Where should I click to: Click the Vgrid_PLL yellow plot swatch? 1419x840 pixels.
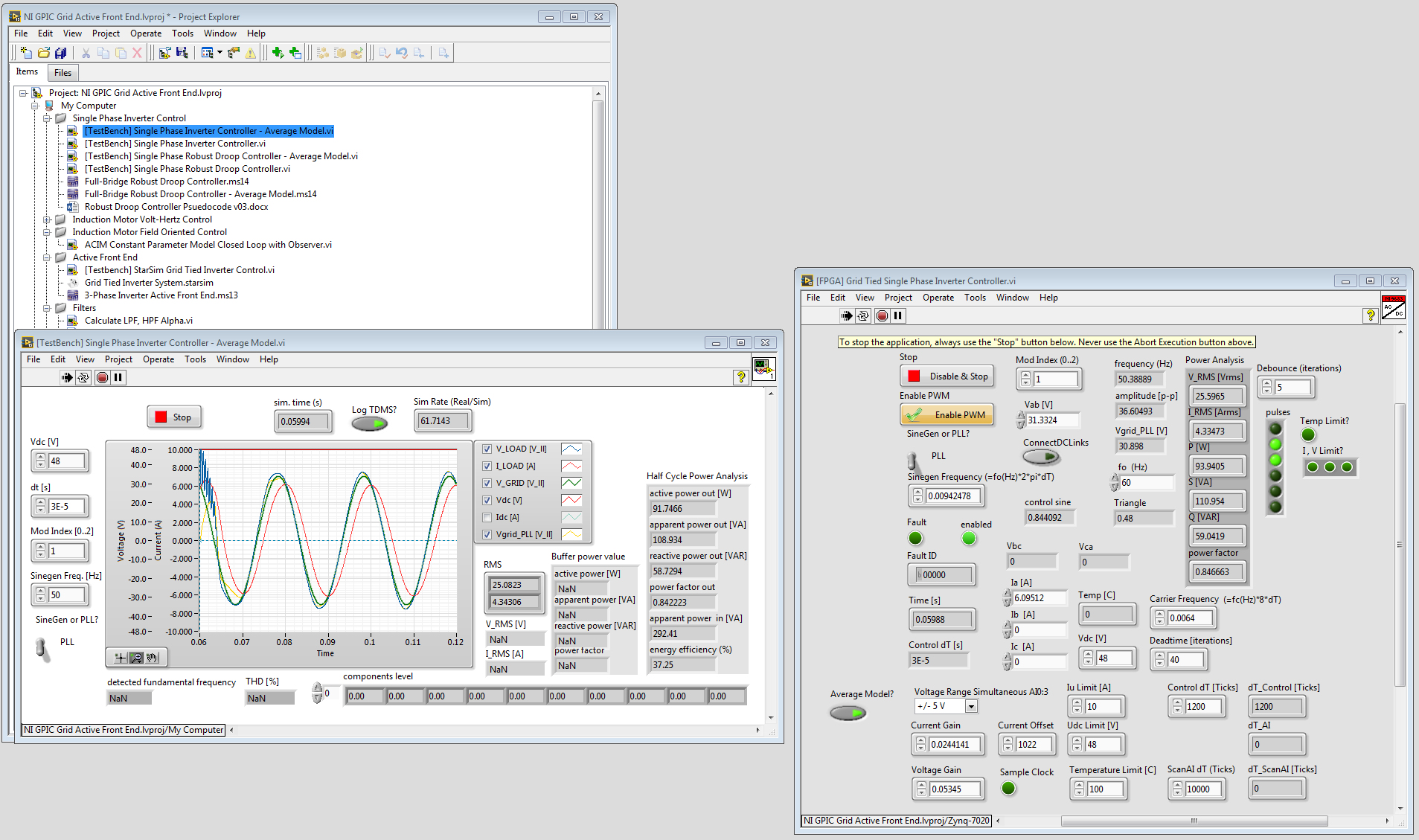[571, 534]
